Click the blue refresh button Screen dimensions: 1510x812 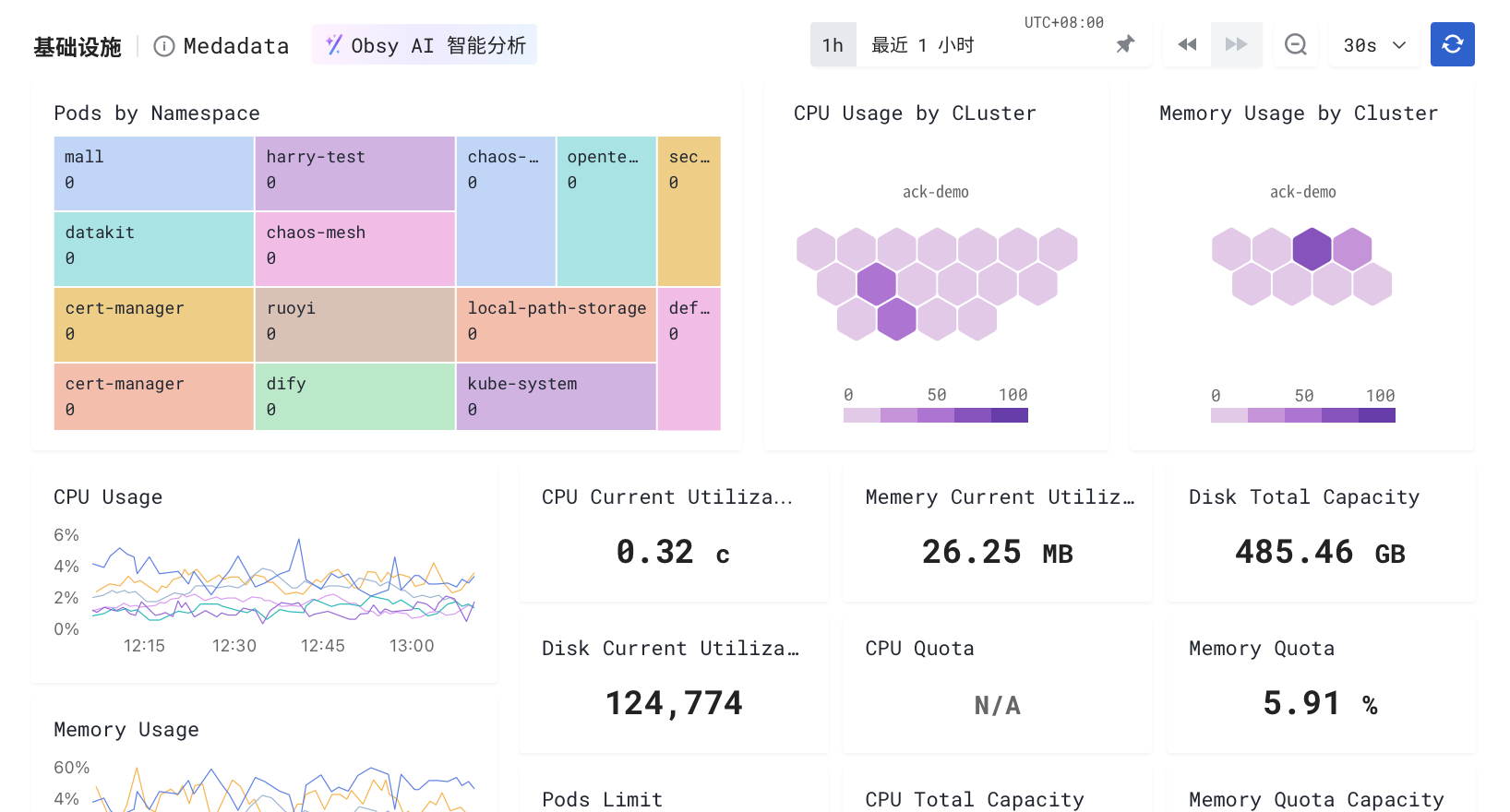click(1452, 44)
